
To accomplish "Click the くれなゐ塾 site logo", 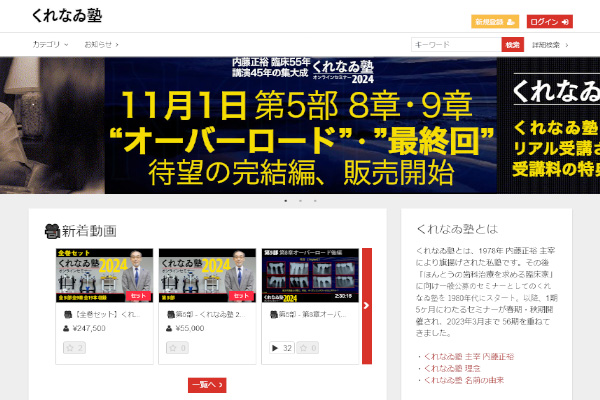I will click(x=67, y=16).
